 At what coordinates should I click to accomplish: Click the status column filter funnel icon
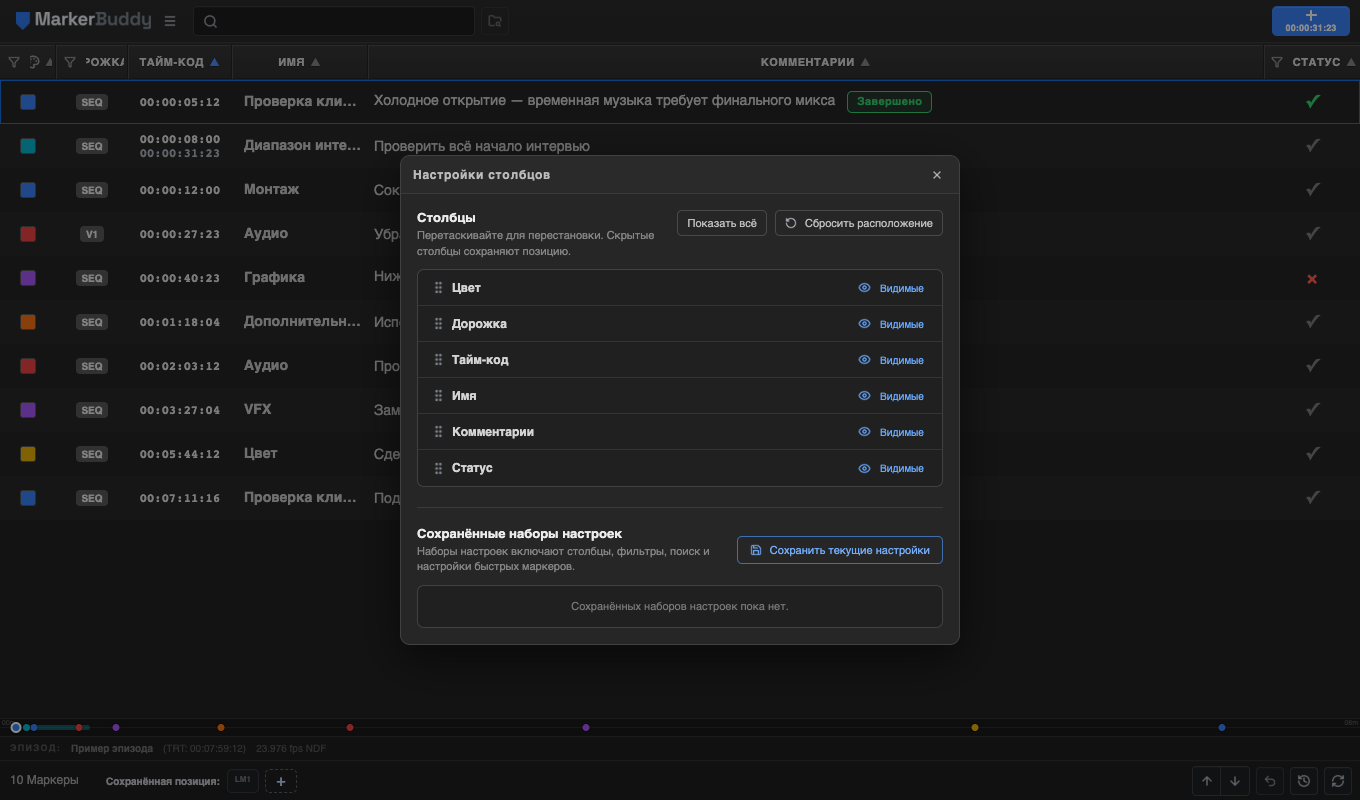click(x=1277, y=62)
